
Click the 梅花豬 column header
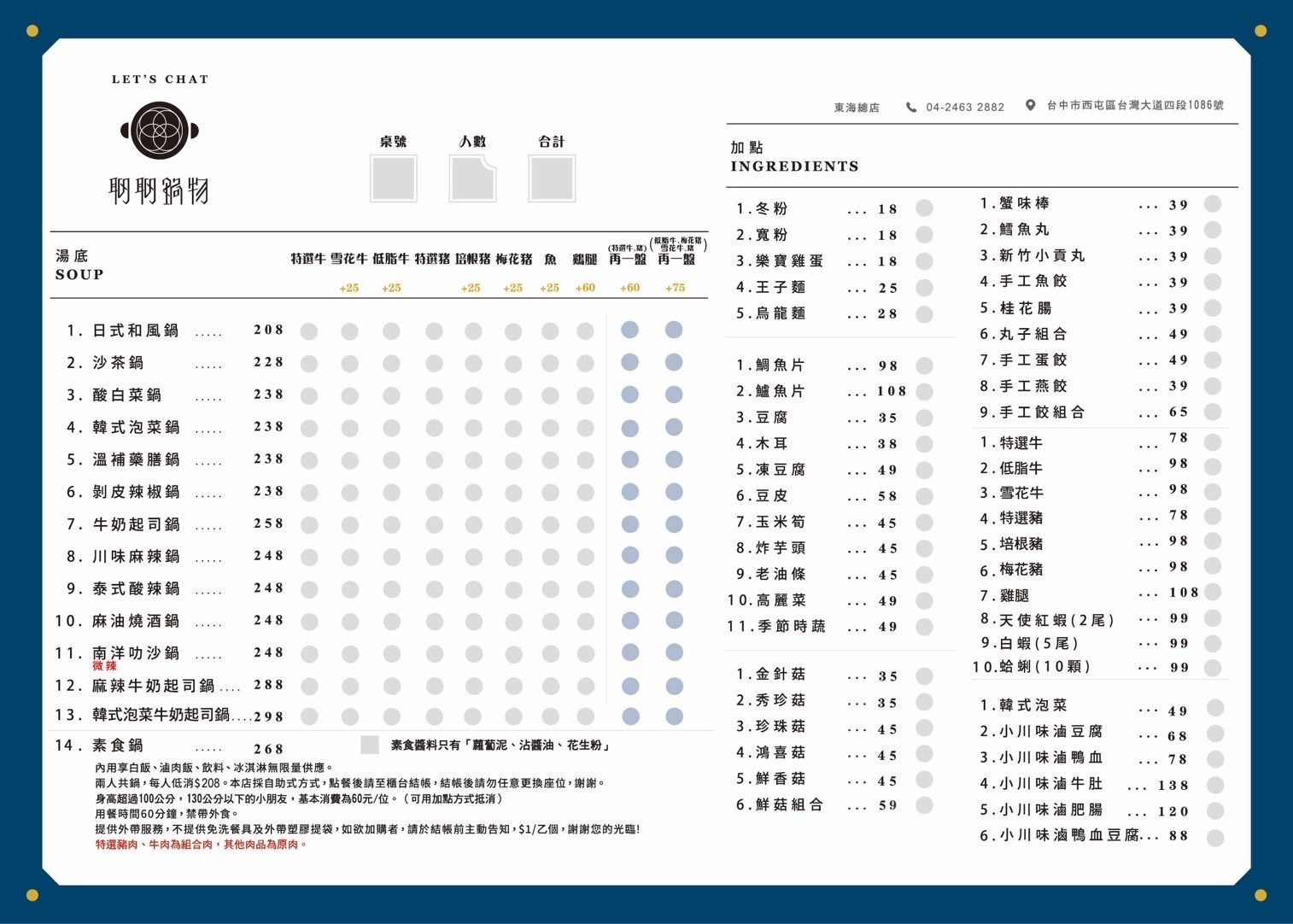point(514,259)
